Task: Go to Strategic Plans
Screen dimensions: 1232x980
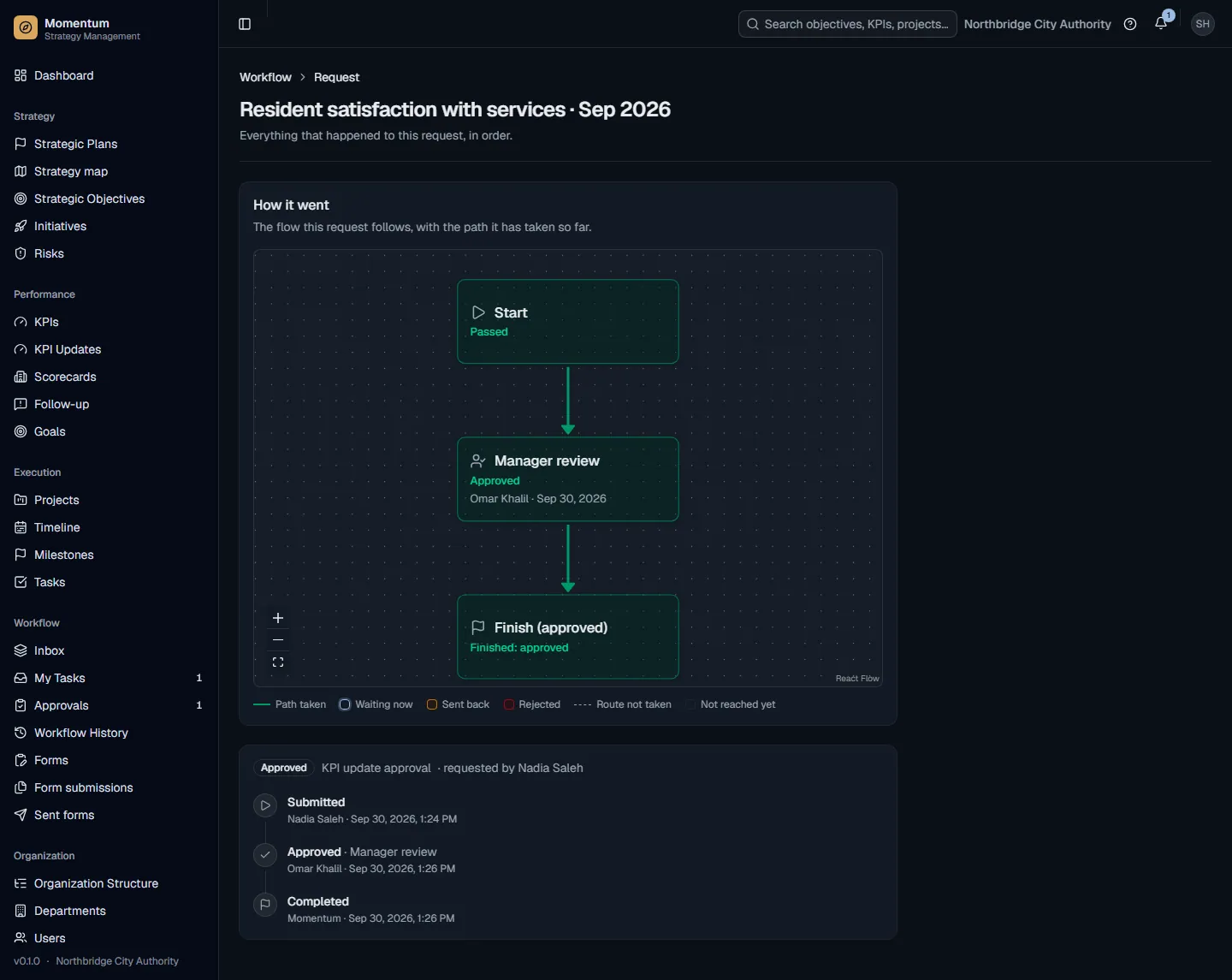Action: click(x=109, y=144)
